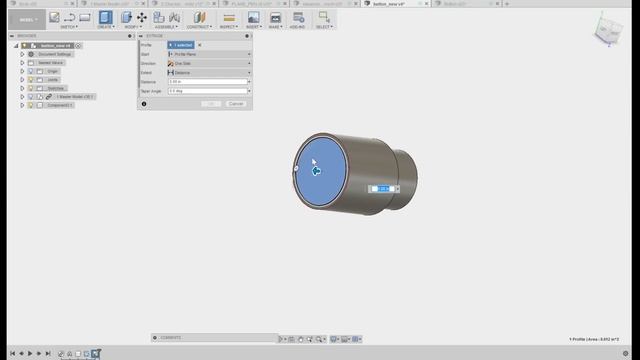This screenshot has width=640, height=360.
Task: Click the Inspect measure icon
Action: coord(229,18)
